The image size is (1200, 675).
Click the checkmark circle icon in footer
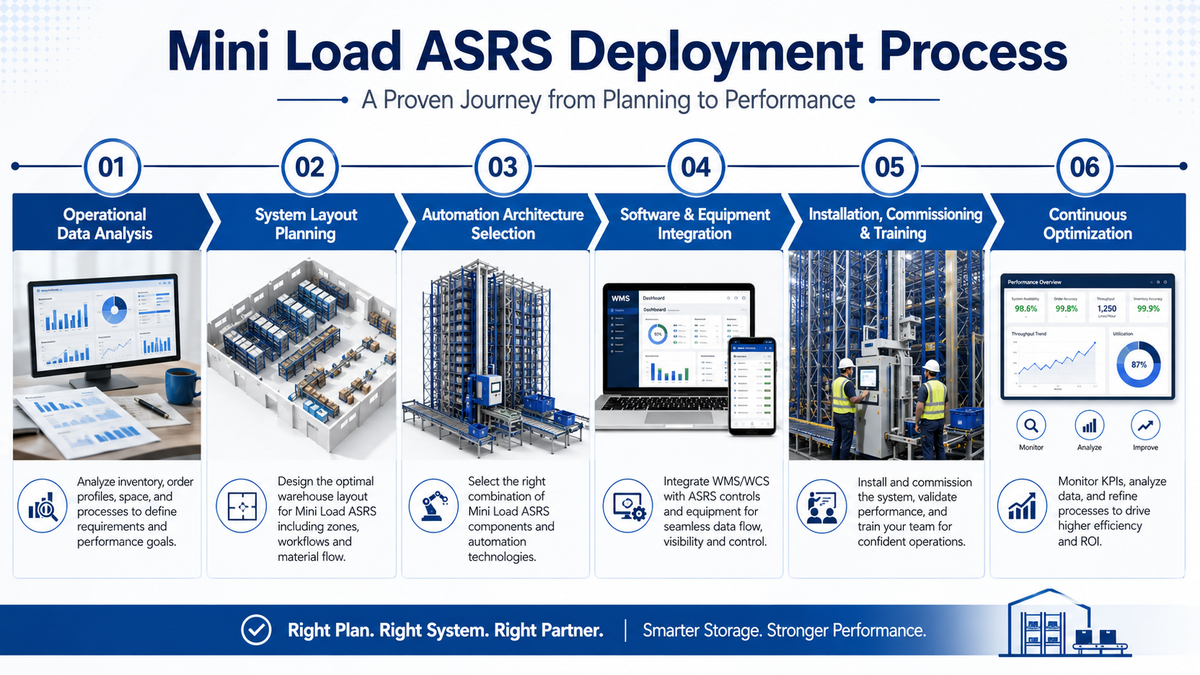pyautogui.click(x=256, y=630)
